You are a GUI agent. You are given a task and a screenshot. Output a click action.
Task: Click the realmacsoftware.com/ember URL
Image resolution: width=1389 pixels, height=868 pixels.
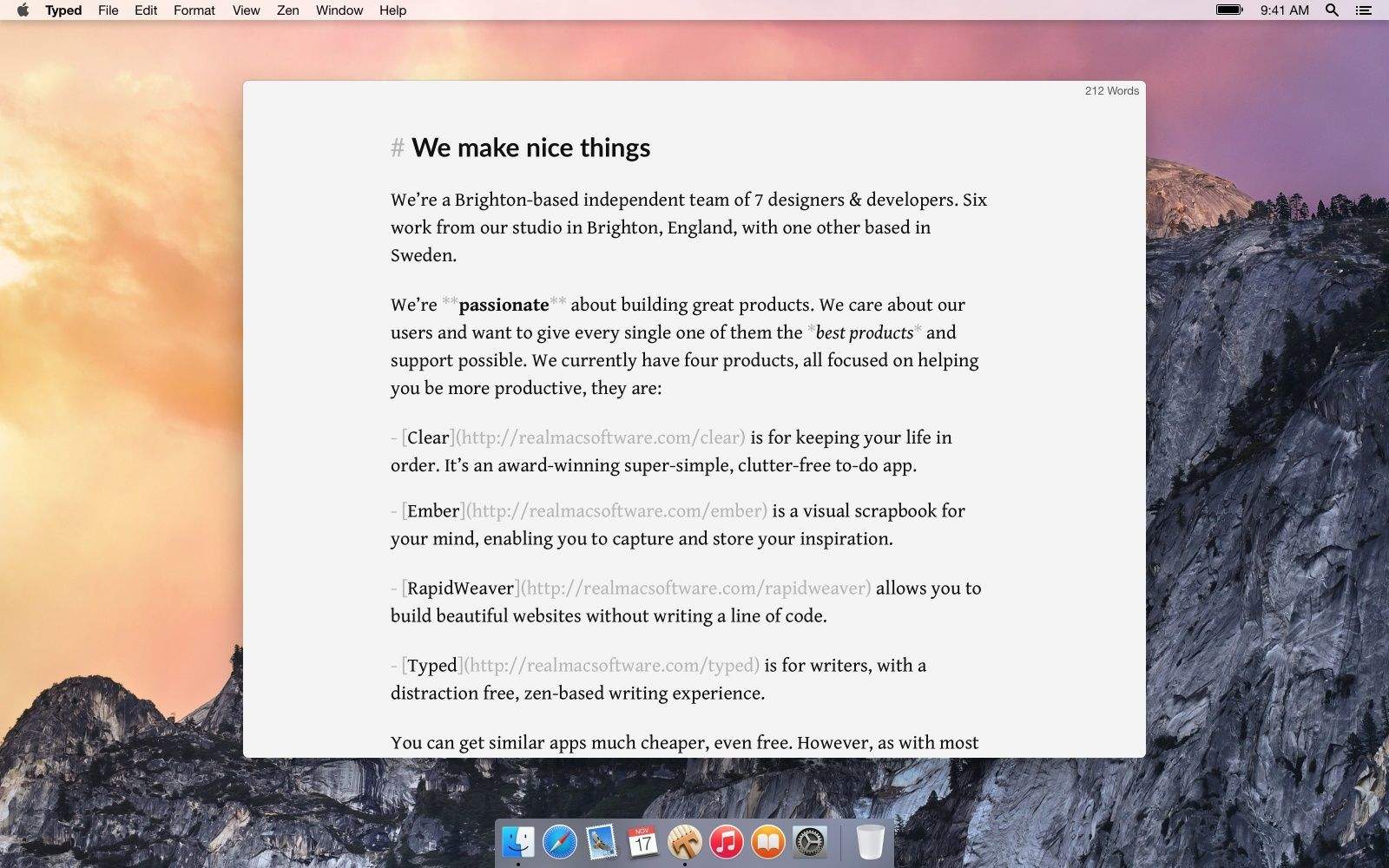coord(617,511)
